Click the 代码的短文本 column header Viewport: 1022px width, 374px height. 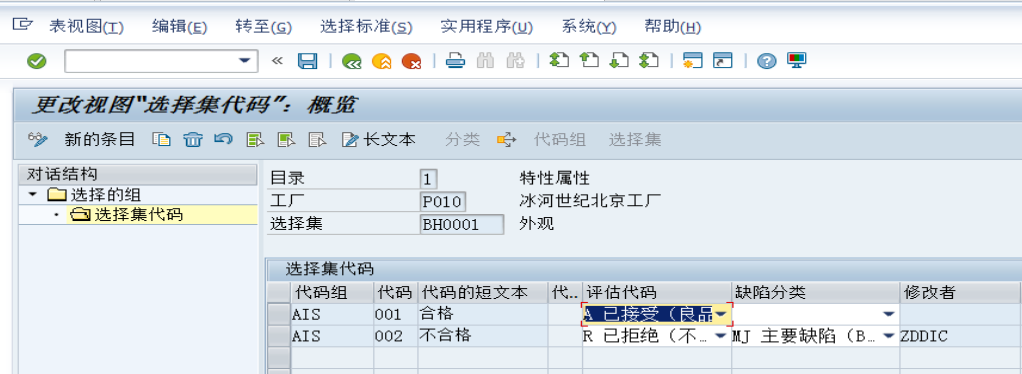482,293
